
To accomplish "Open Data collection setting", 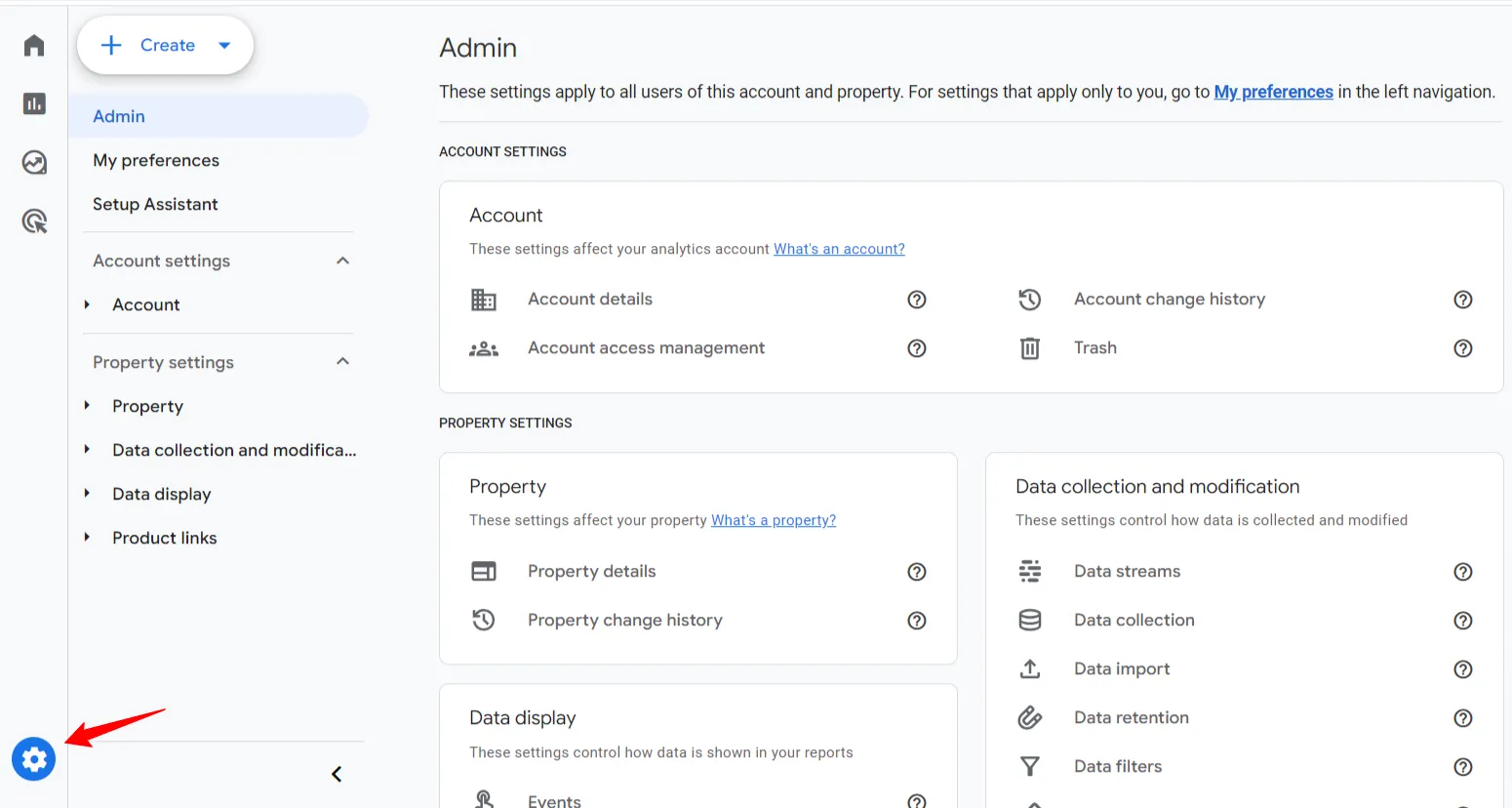I will 1134,621.
